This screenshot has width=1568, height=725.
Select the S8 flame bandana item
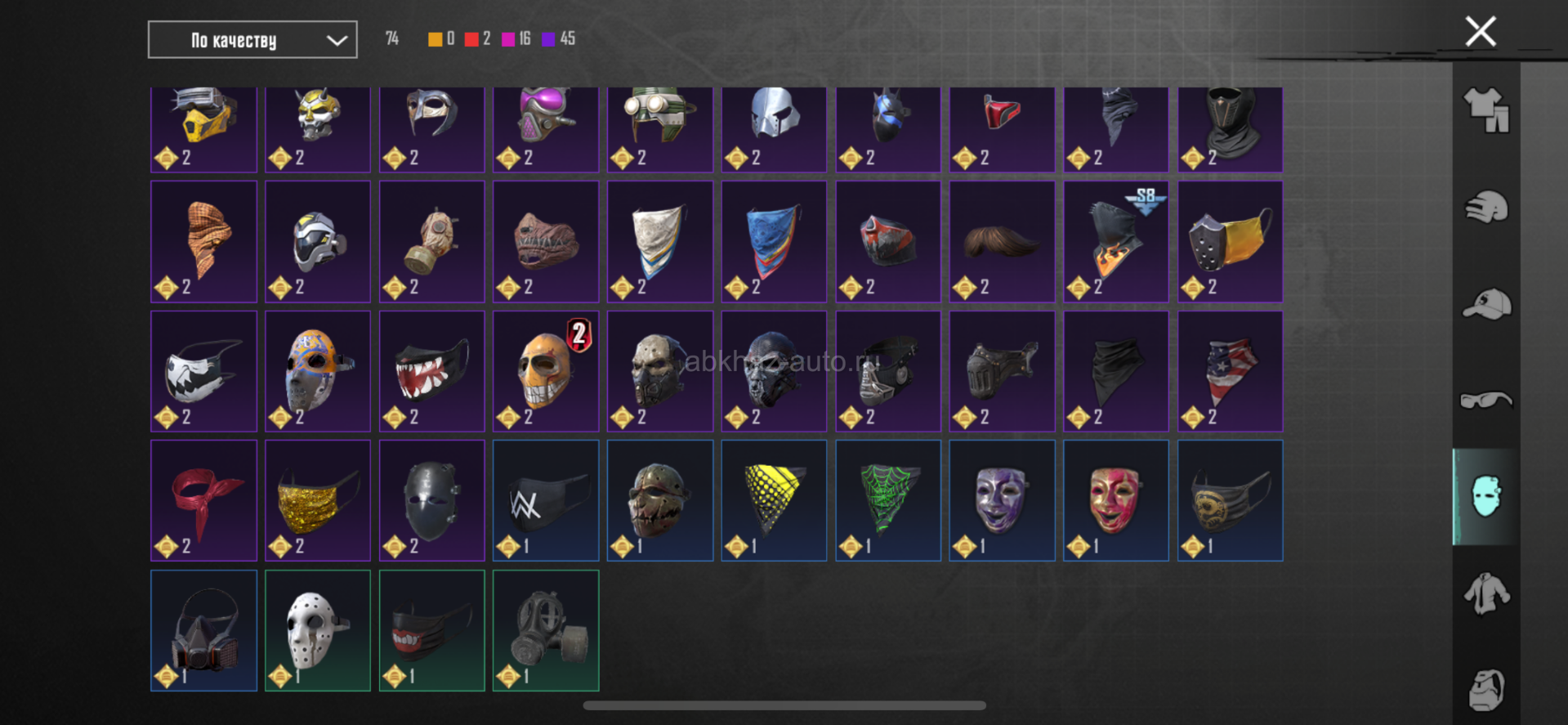tap(1116, 242)
